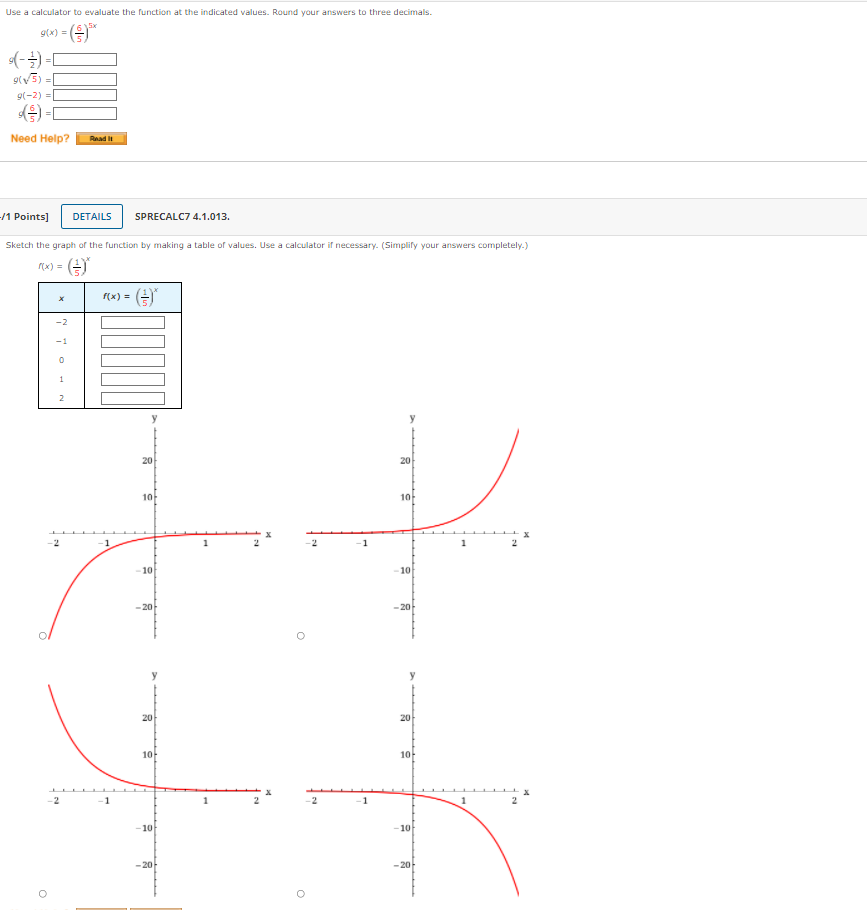Mark the radio button for the bottom-right graph

[x=300, y=893]
